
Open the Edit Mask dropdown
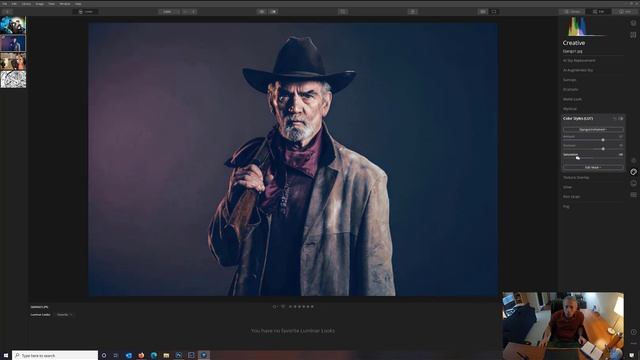[x=593, y=167]
